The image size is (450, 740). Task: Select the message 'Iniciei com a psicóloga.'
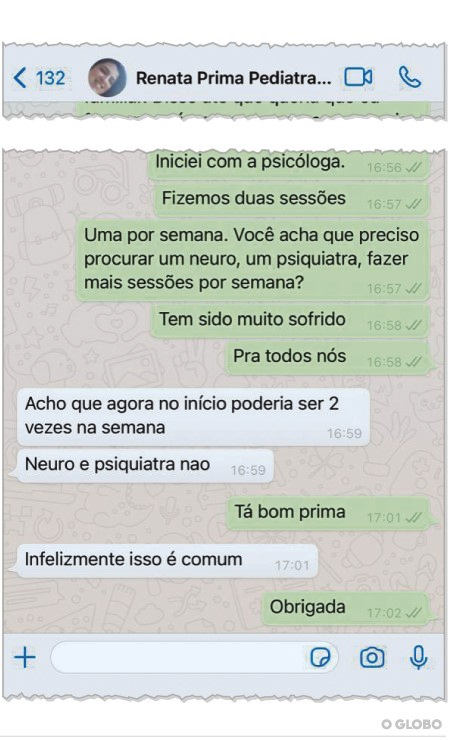(289, 164)
